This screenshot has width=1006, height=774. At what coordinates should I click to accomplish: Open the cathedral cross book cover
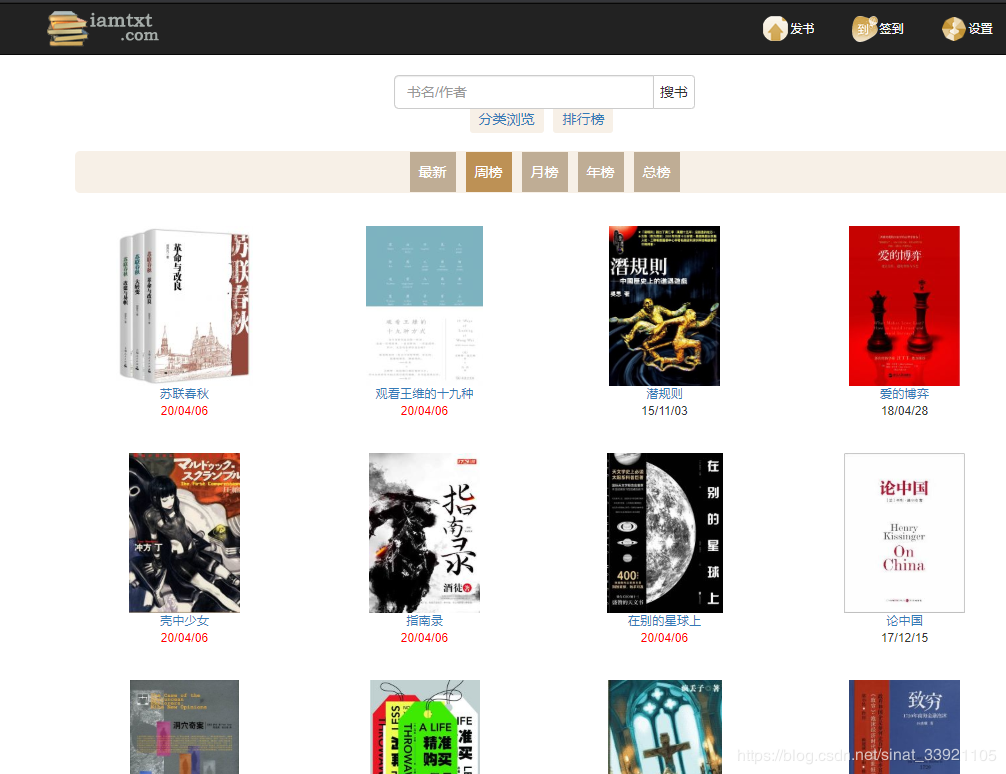point(665,727)
